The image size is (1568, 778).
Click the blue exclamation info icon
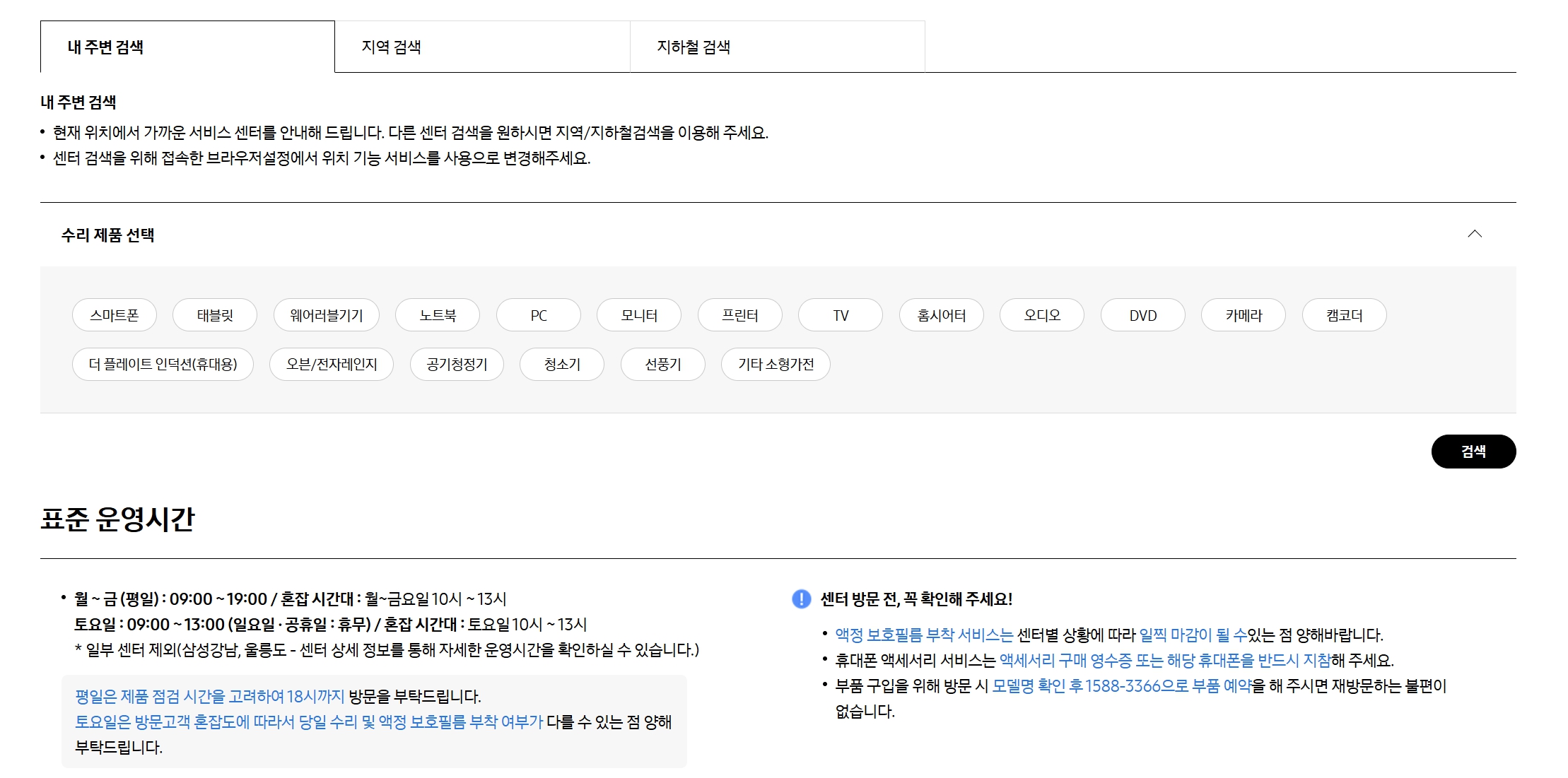point(800,599)
